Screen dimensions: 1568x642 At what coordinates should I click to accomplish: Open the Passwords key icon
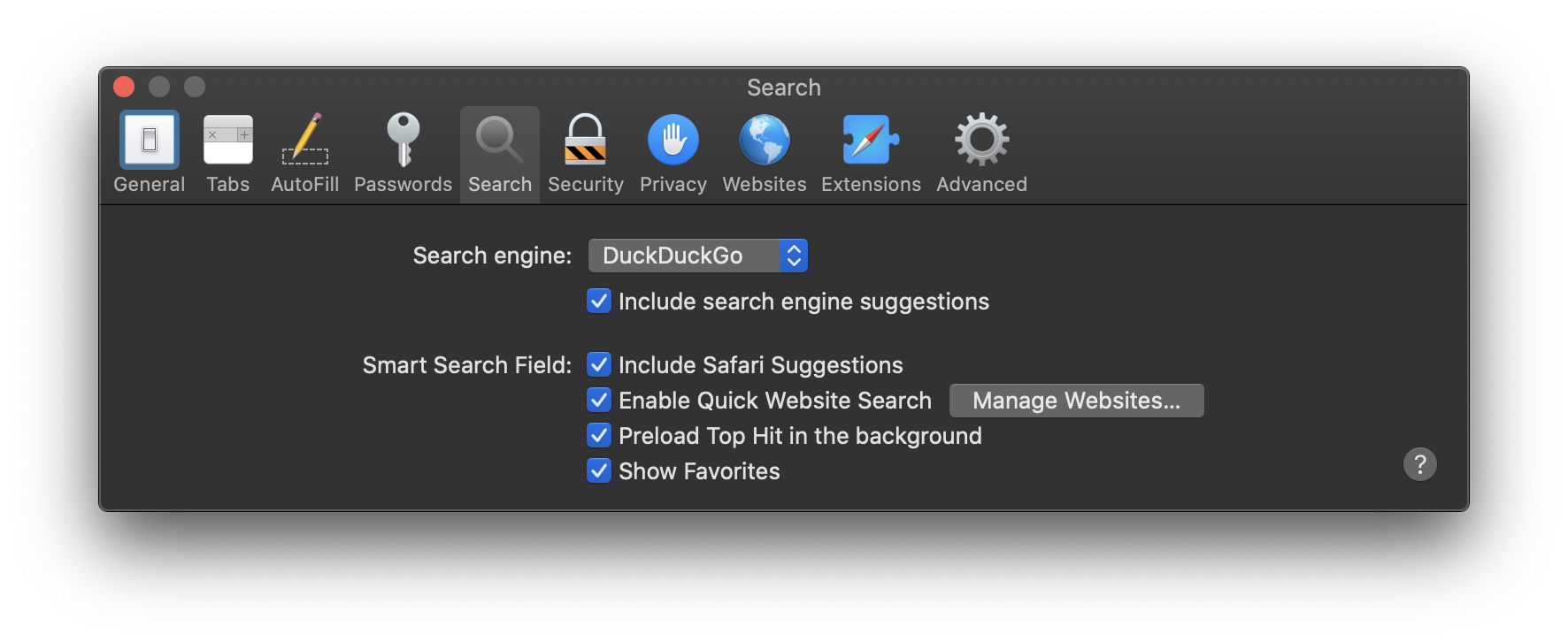[x=404, y=140]
